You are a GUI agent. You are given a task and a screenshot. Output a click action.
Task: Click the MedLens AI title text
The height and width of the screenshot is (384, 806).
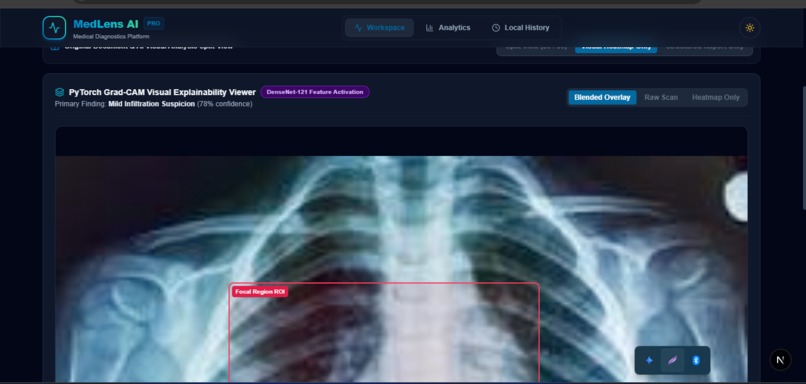tap(106, 24)
